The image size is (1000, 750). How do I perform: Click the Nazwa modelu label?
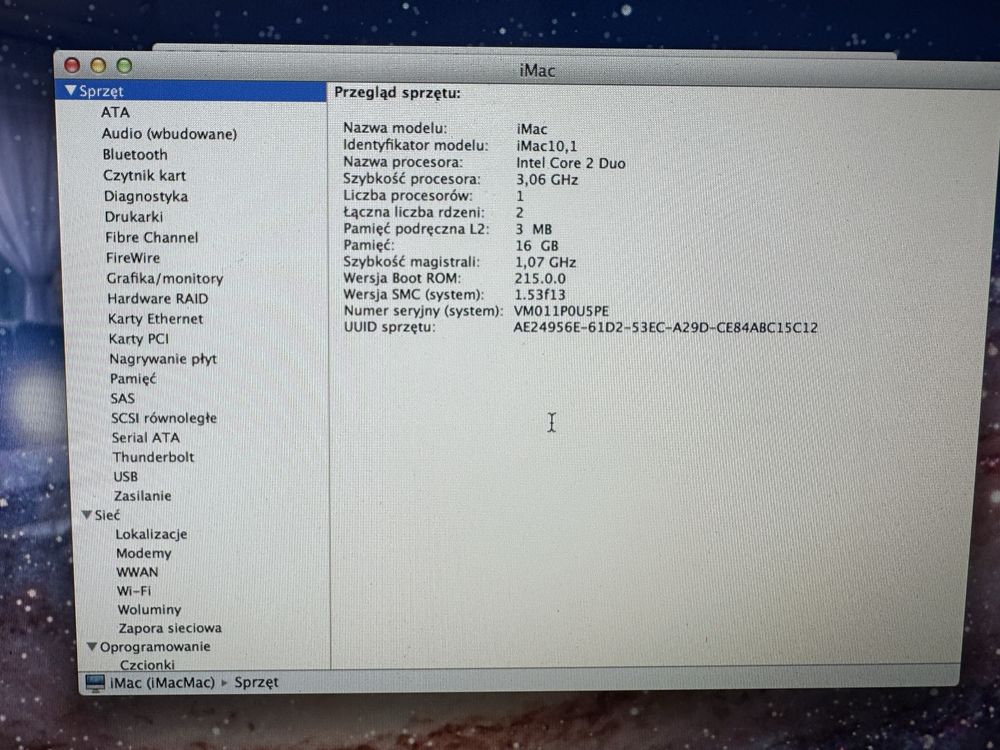395,128
